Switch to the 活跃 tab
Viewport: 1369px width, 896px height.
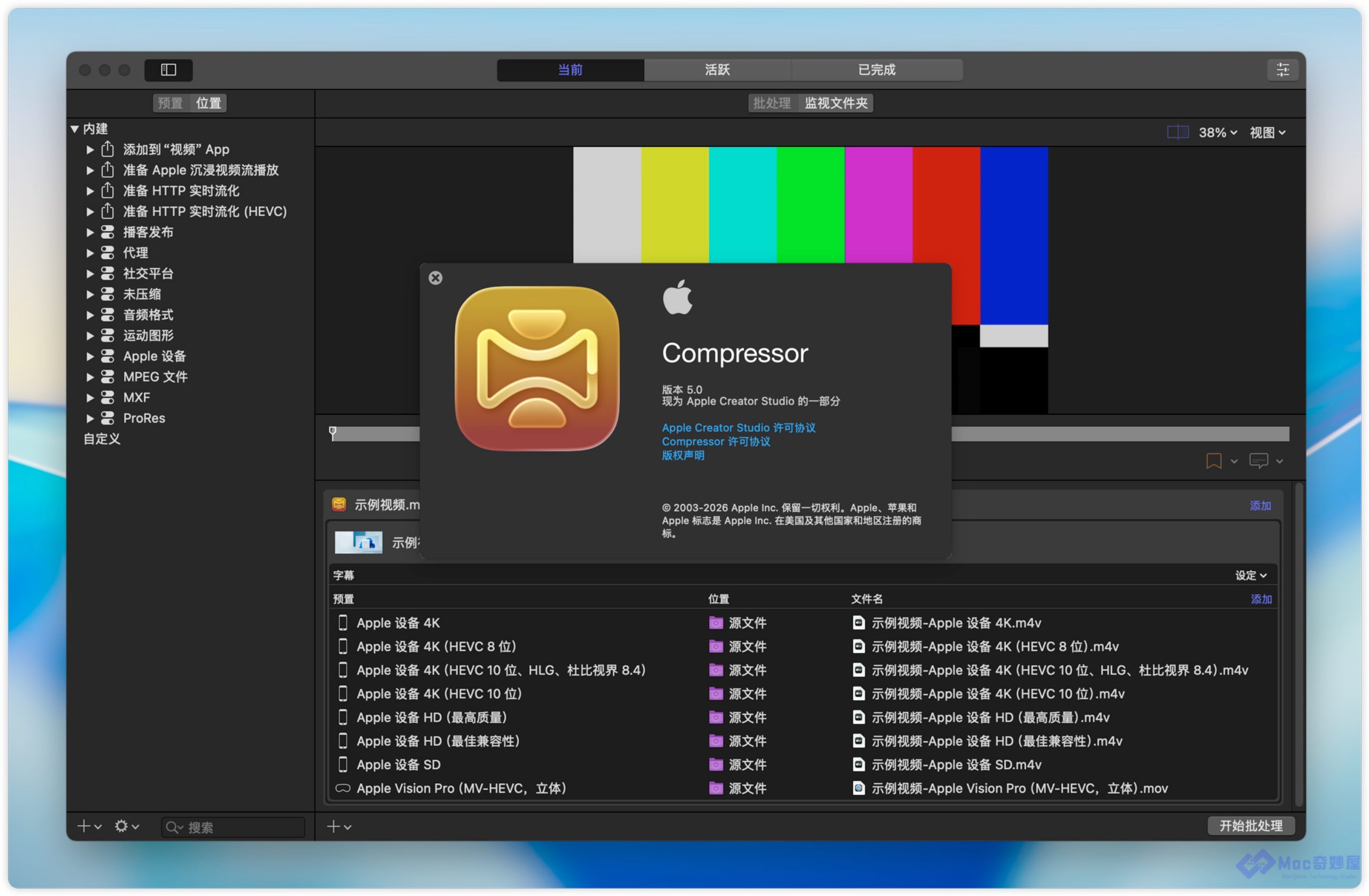(x=717, y=69)
